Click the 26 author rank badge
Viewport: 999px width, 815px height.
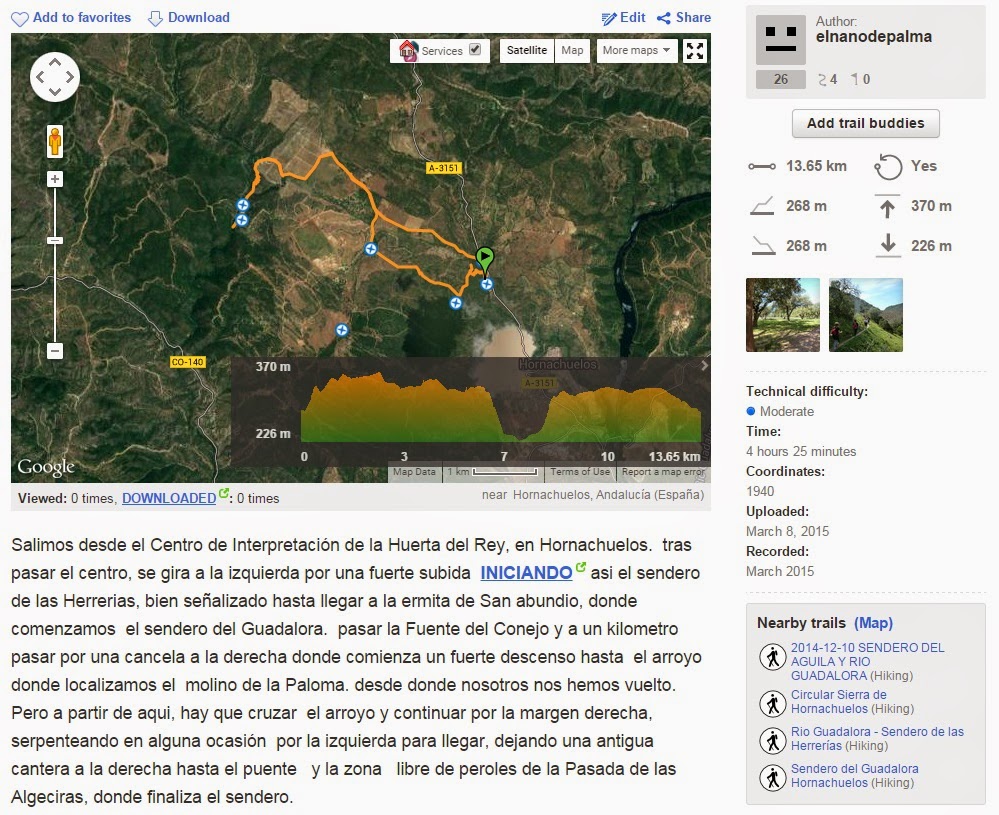[x=780, y=80]
